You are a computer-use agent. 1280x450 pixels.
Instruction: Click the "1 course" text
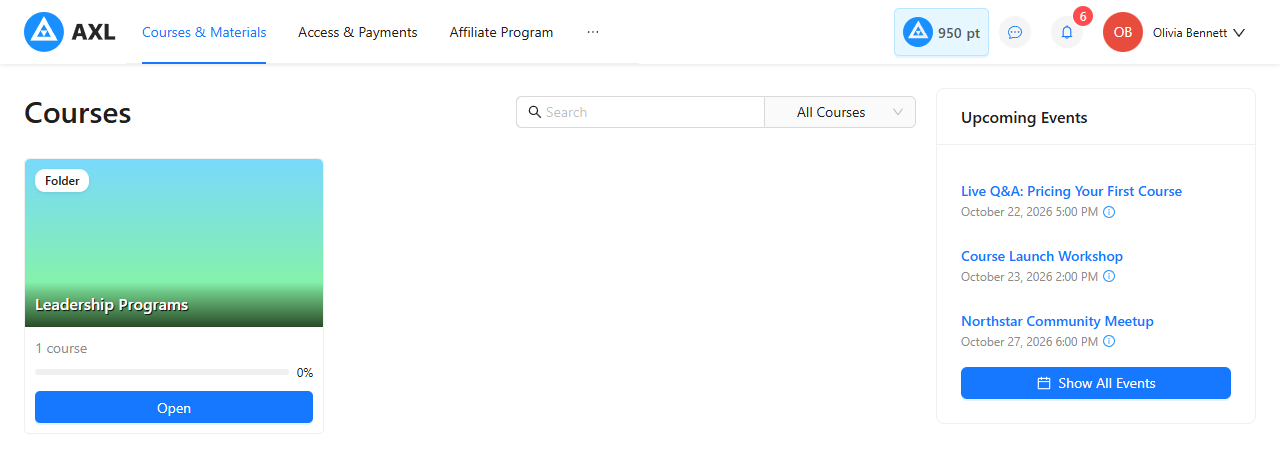61,349
